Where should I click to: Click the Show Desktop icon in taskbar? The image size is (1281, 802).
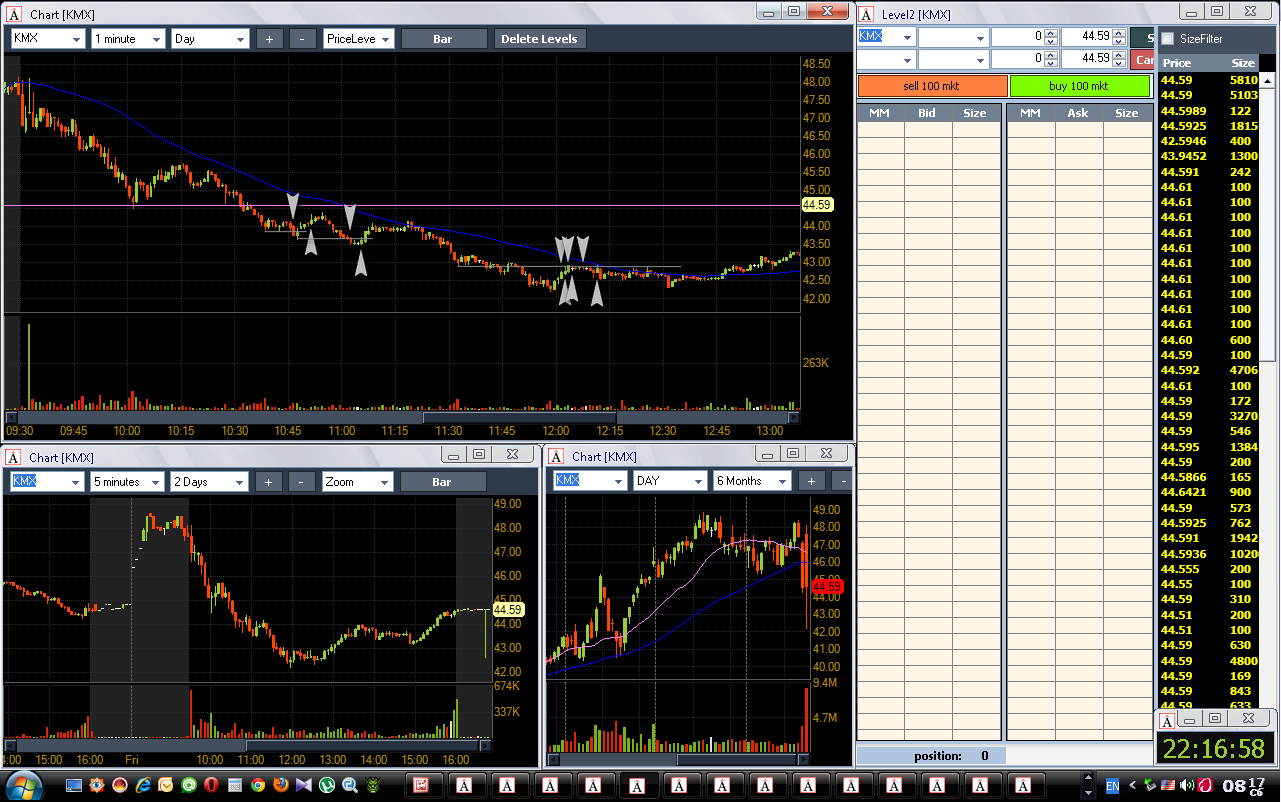[x=75, y=786]
